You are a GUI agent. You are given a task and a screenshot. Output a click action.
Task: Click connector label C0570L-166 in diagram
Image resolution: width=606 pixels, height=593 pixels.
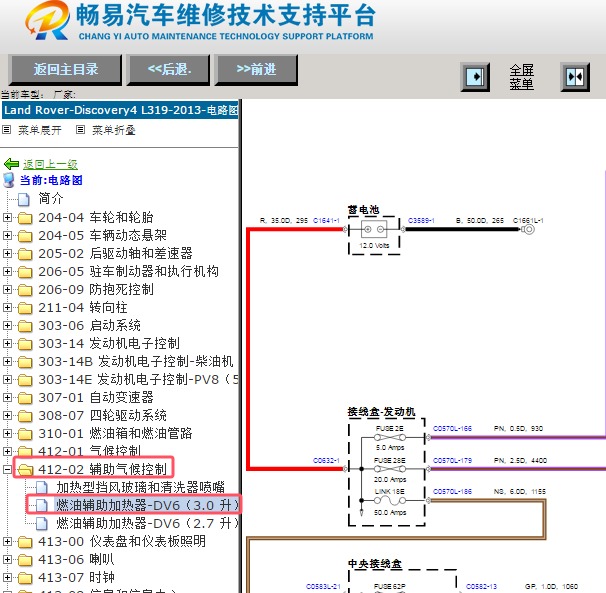click(452, 428)
